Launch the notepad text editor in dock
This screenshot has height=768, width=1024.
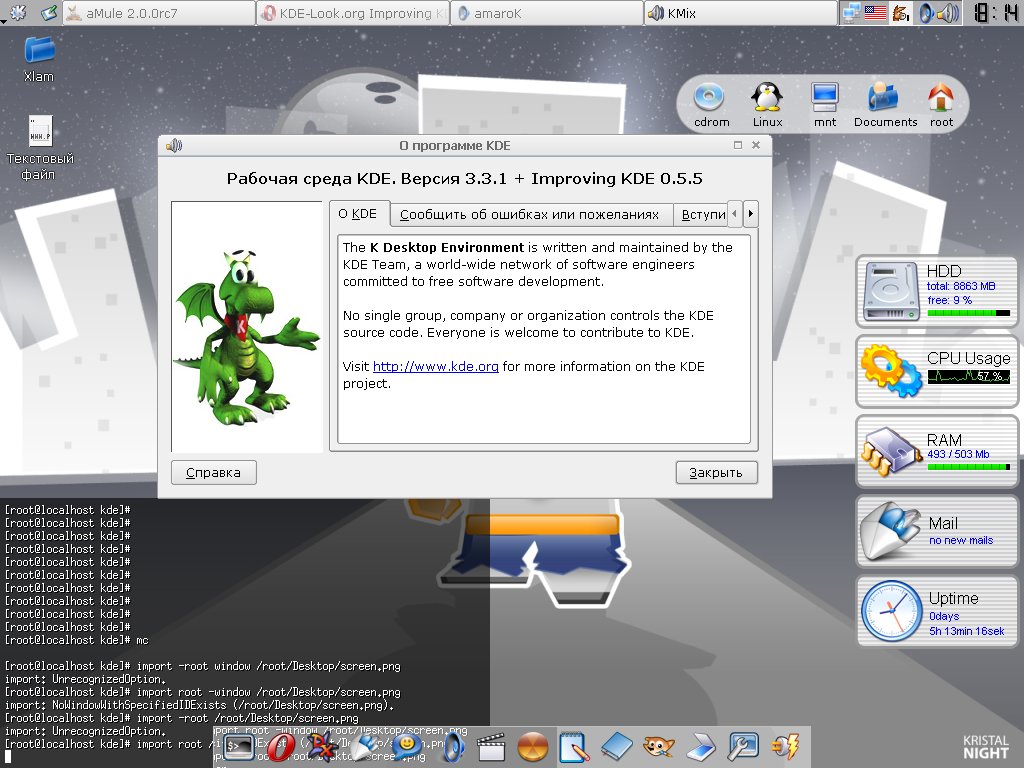click(x=574, y=746)
